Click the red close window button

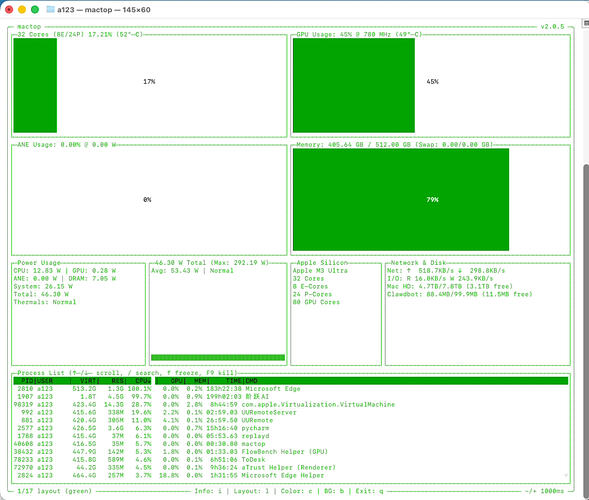pos(9,9)
